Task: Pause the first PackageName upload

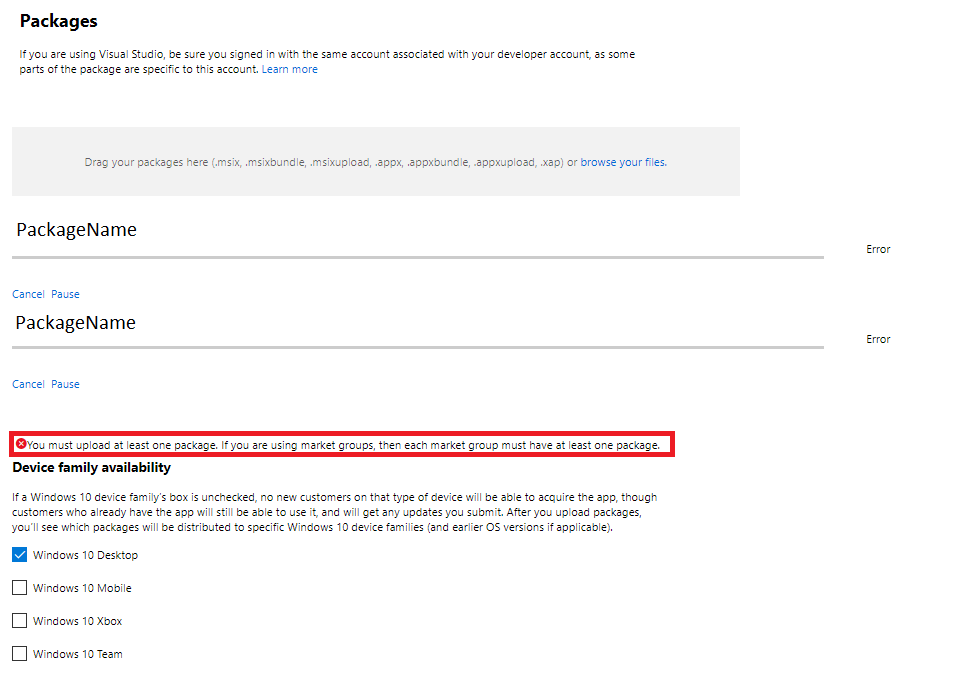Action: point(65,294)
